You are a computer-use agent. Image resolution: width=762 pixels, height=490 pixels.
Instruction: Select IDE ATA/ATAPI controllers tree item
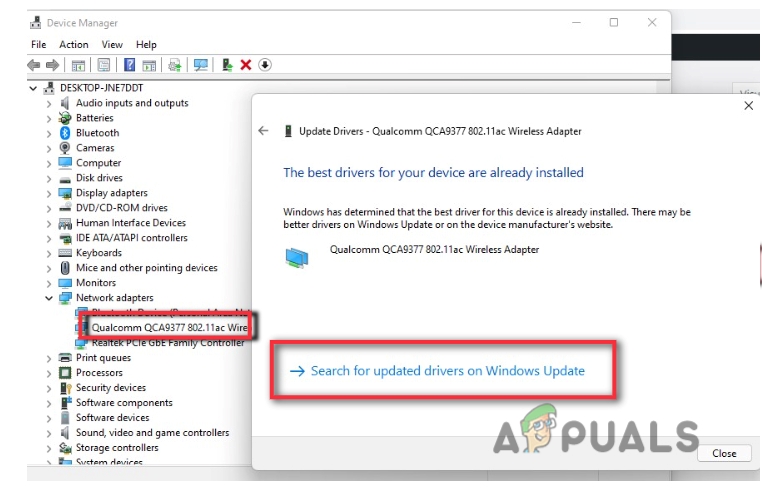(132, 238)
